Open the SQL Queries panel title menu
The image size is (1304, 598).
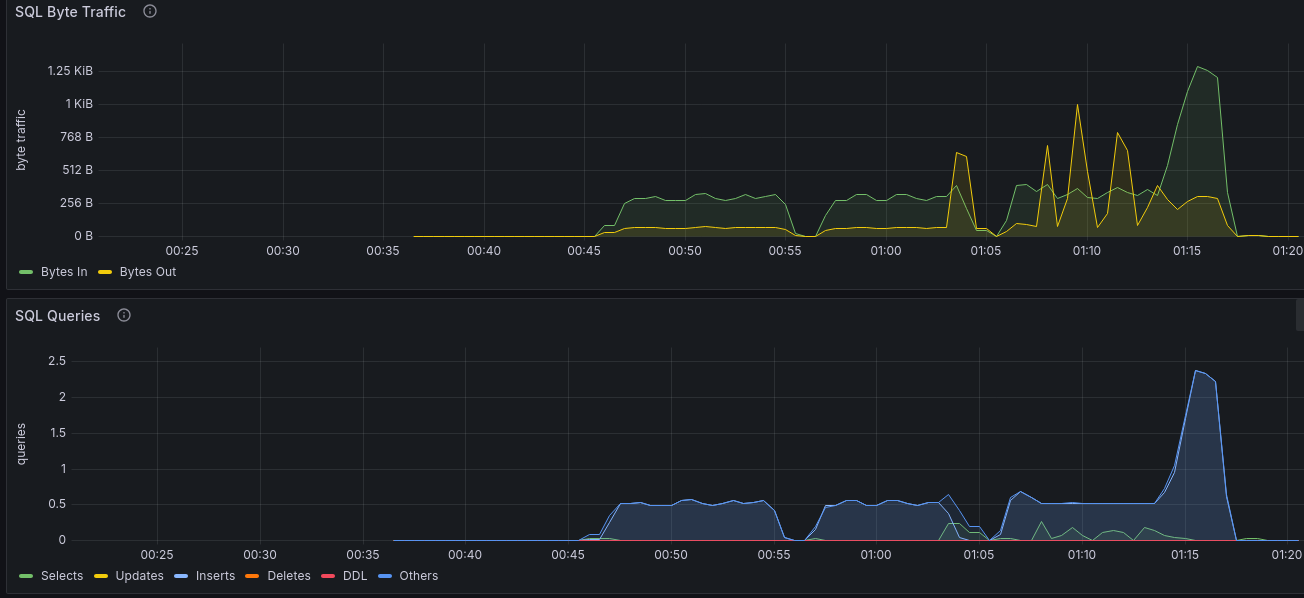click(57, 315)
